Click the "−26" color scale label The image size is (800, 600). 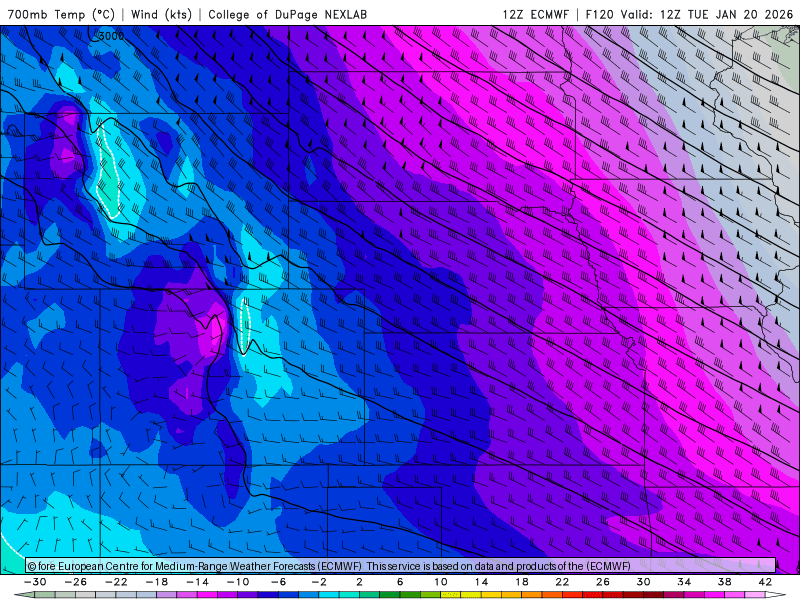click(76, 582)
